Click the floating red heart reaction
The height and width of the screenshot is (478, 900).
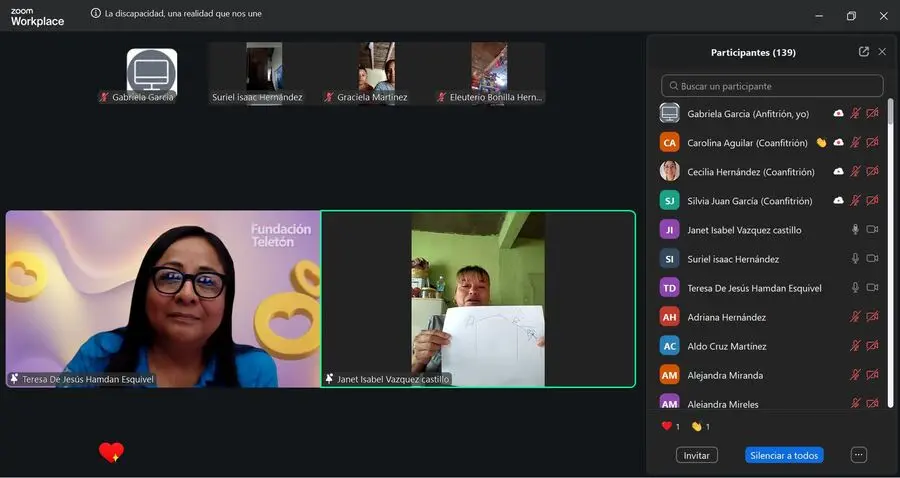pos(111,452)
